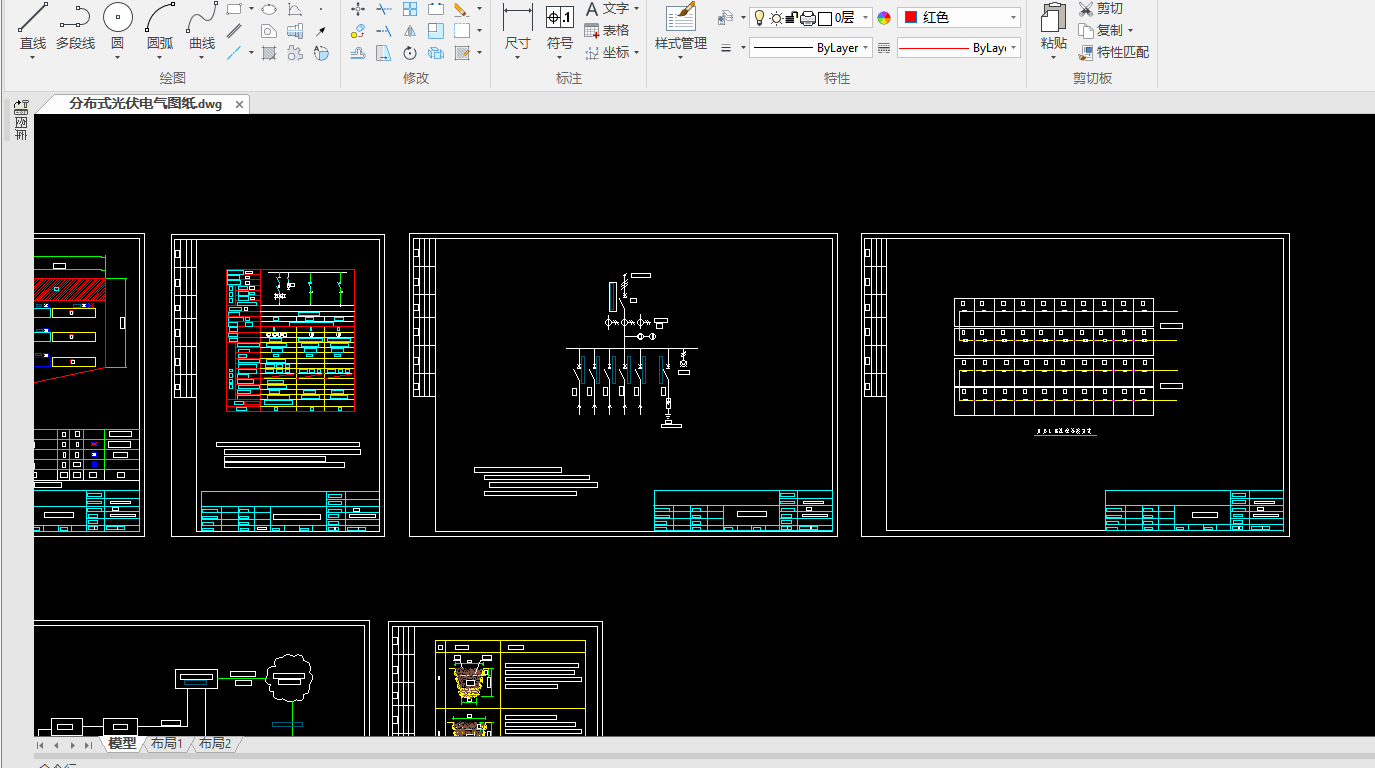Activate the 多段线 polyline tool
Image resolution: width=1375 pixels, height=768 pixels.
pos(75,25)
